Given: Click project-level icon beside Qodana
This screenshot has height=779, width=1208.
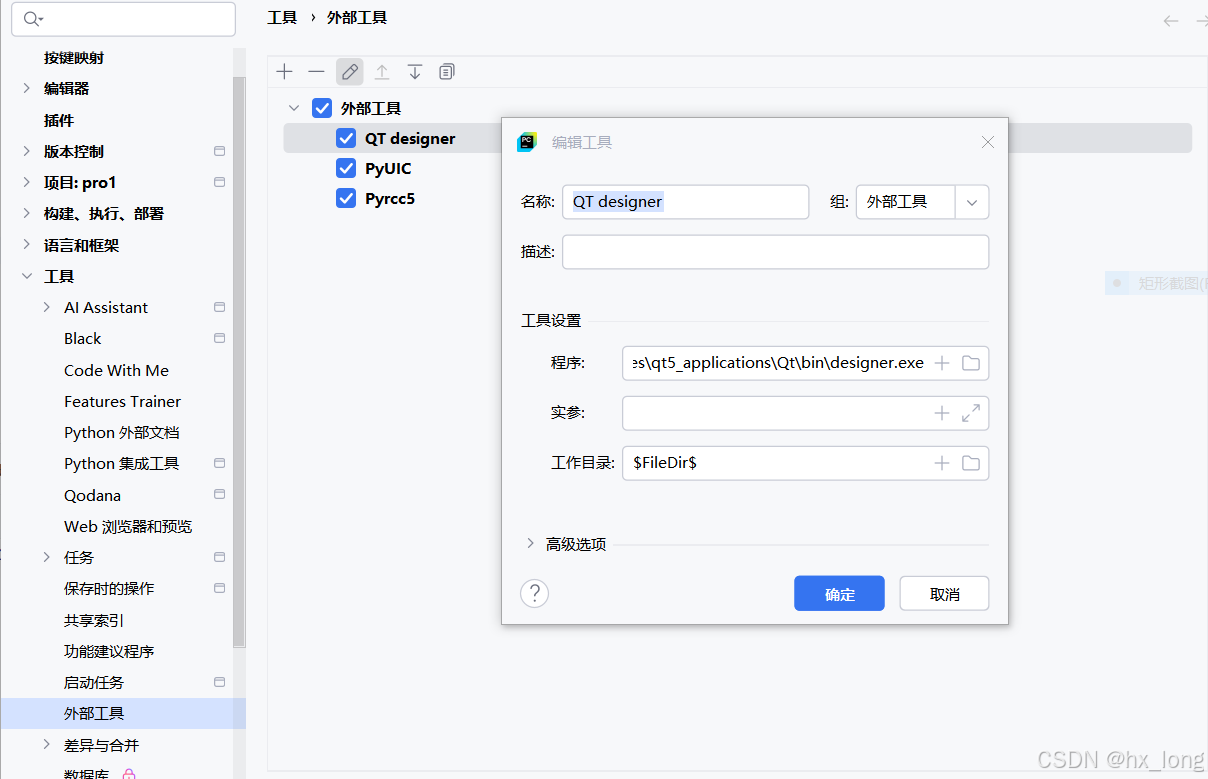Looking at the screenshot, I should 220,495.
